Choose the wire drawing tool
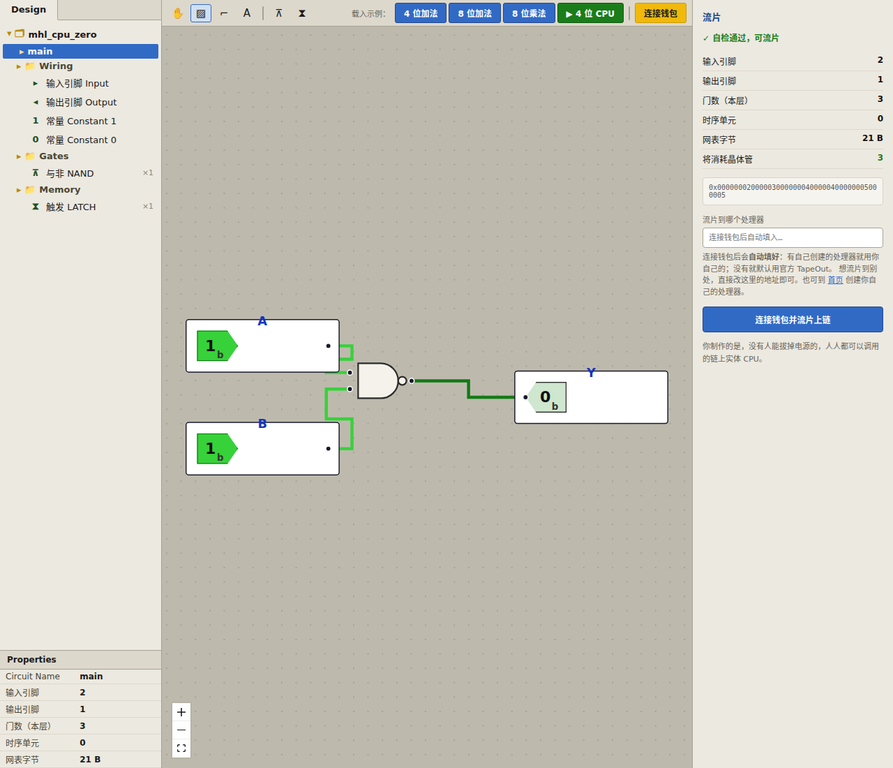This screenshot has width=893, height=768. click(224, 13)
